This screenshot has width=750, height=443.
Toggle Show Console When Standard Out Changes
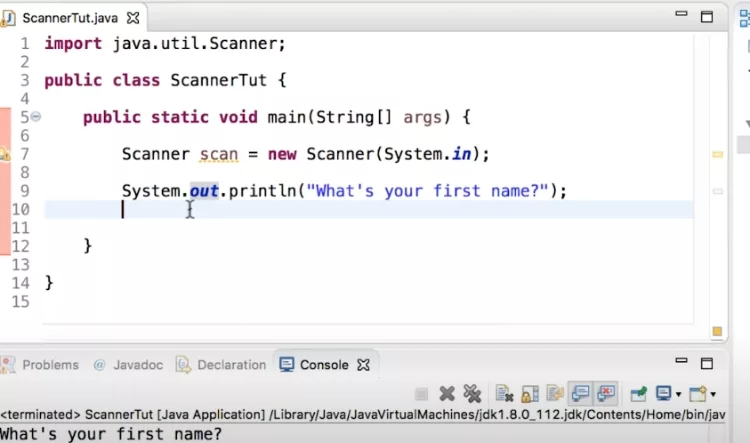coord(580,394)
